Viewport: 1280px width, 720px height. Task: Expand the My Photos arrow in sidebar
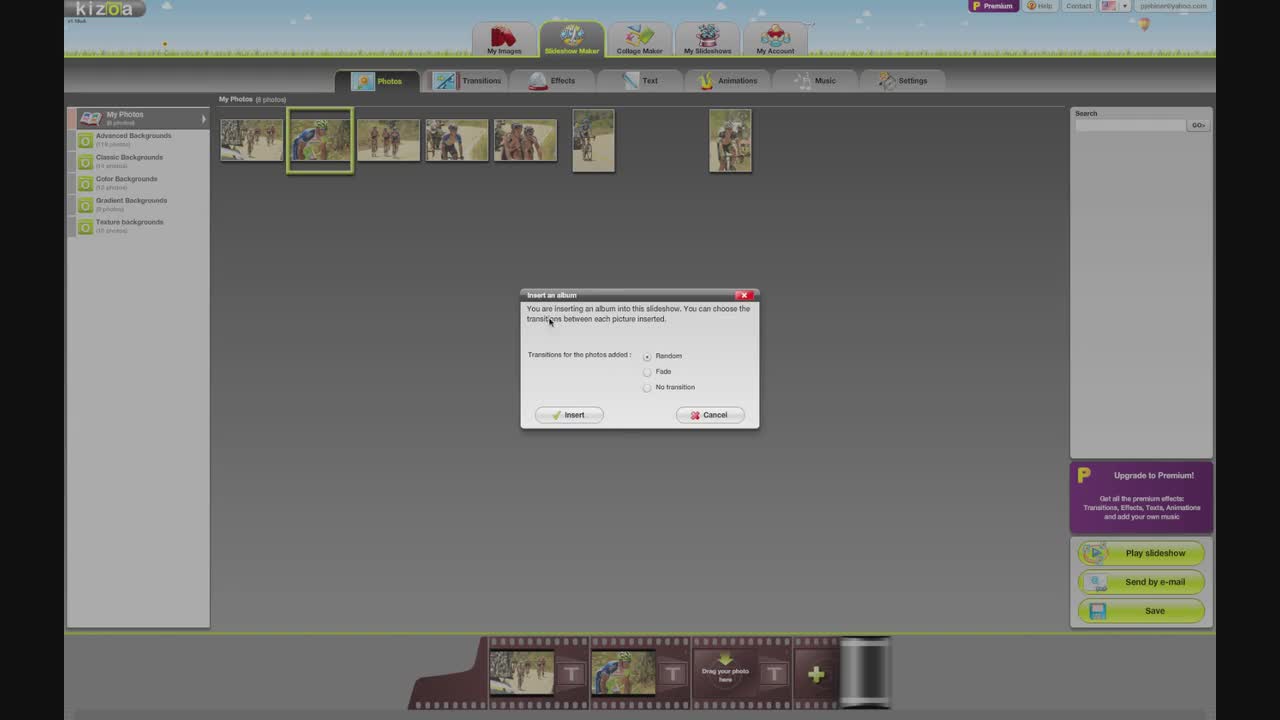point(203,119)
